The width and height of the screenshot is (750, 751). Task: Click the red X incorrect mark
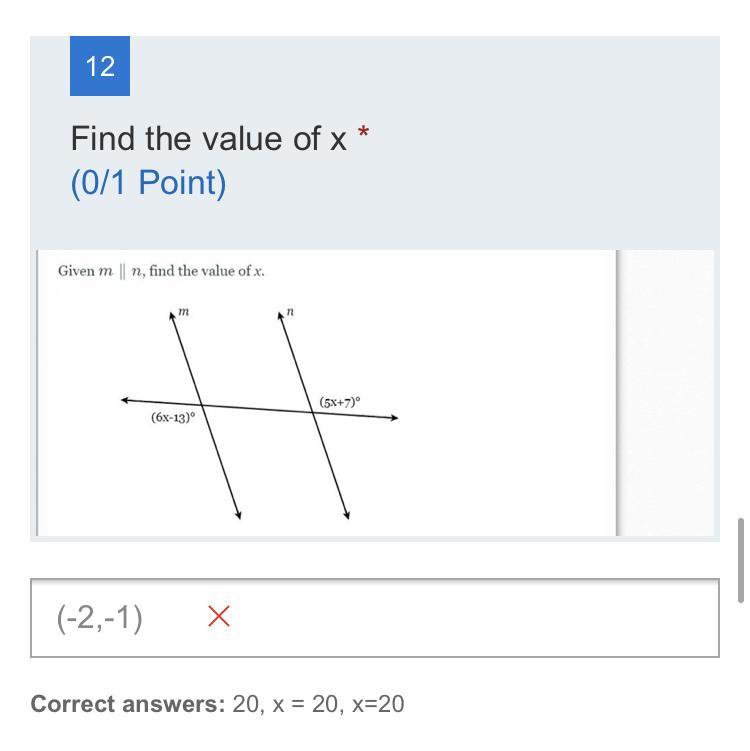point(219,616)
